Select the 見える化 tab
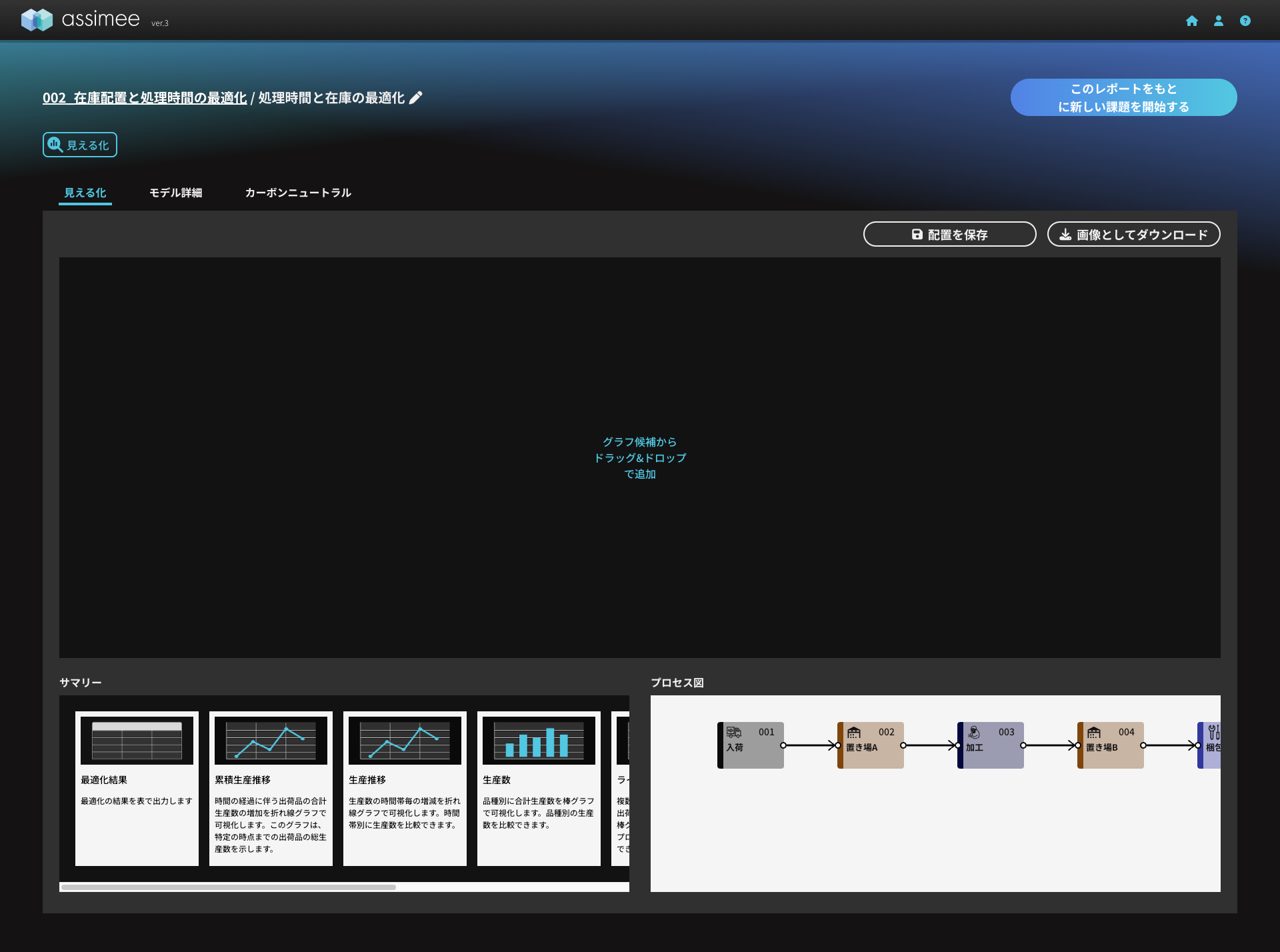 [x=85, y=193]
